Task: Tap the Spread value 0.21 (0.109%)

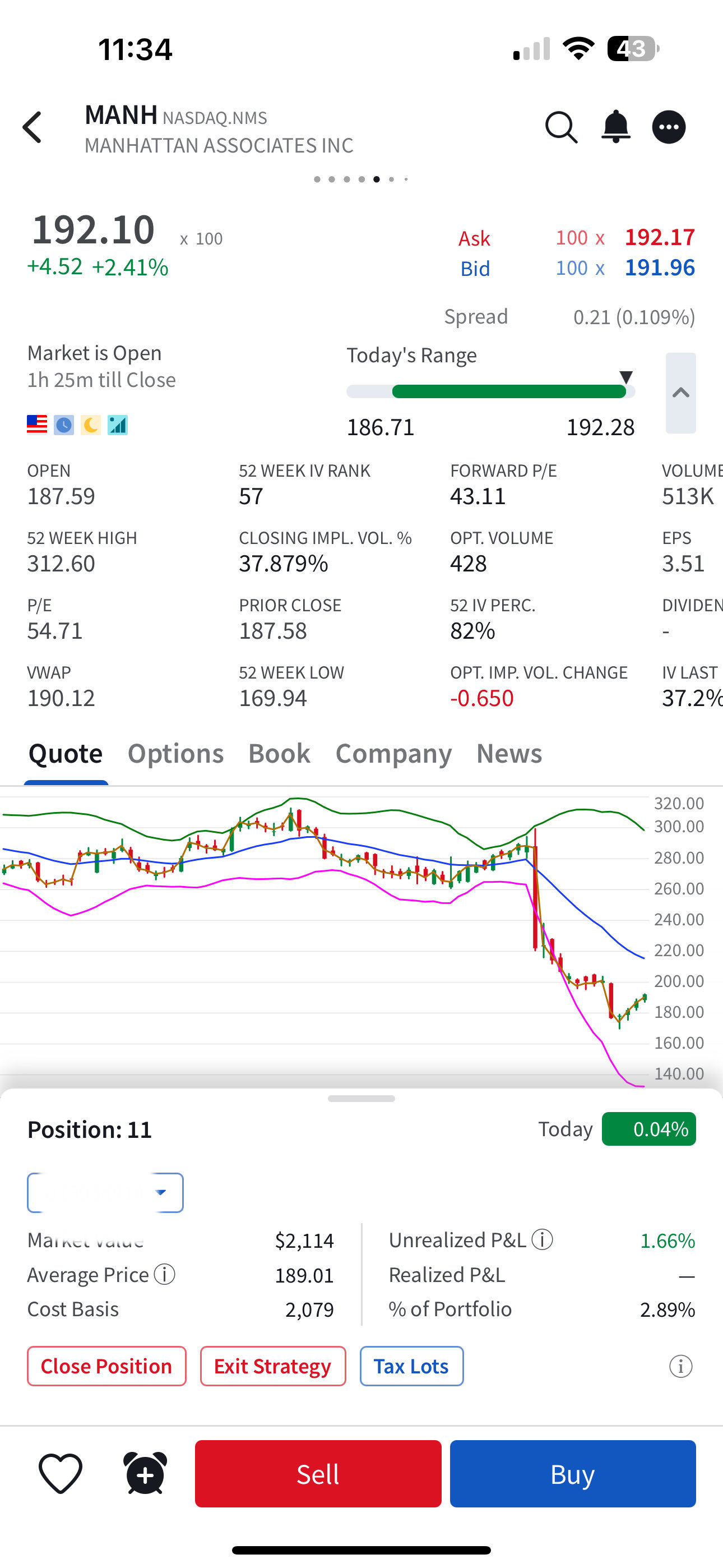Action: coord(634,316)
